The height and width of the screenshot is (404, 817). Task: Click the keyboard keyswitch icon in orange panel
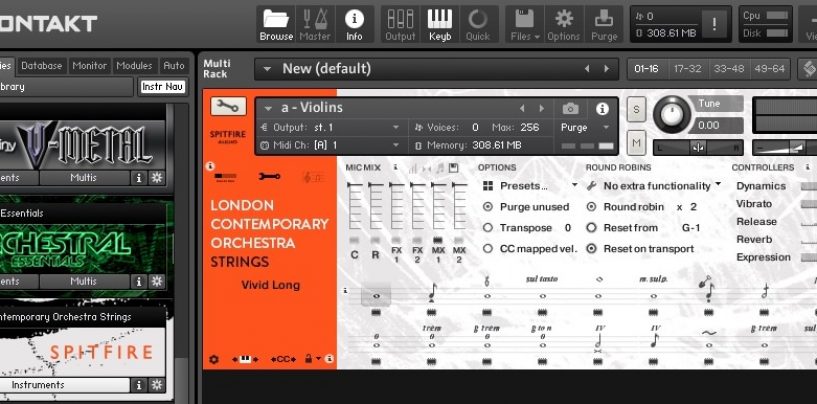point(245,359)
